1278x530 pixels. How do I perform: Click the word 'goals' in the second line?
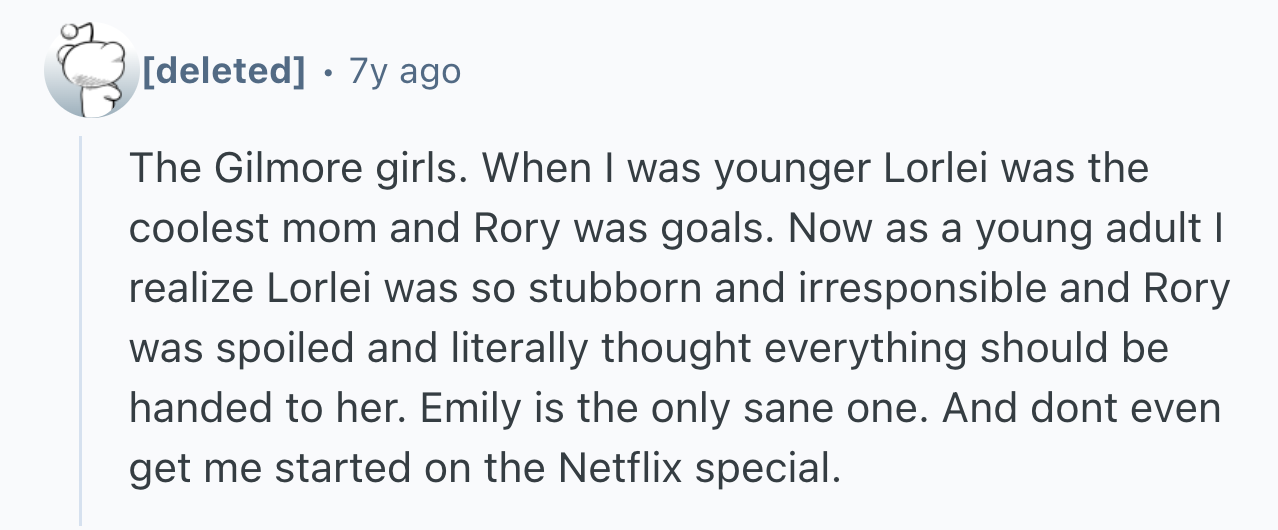pyautogui.click(x=722, y=229)
